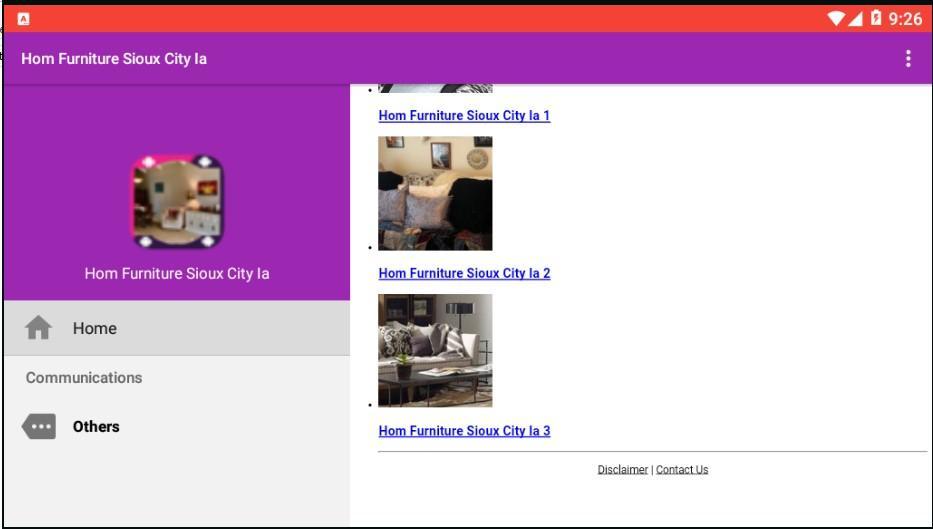933x529 pixels.
Task: Click the battery status icon
Action: (876, 18)
